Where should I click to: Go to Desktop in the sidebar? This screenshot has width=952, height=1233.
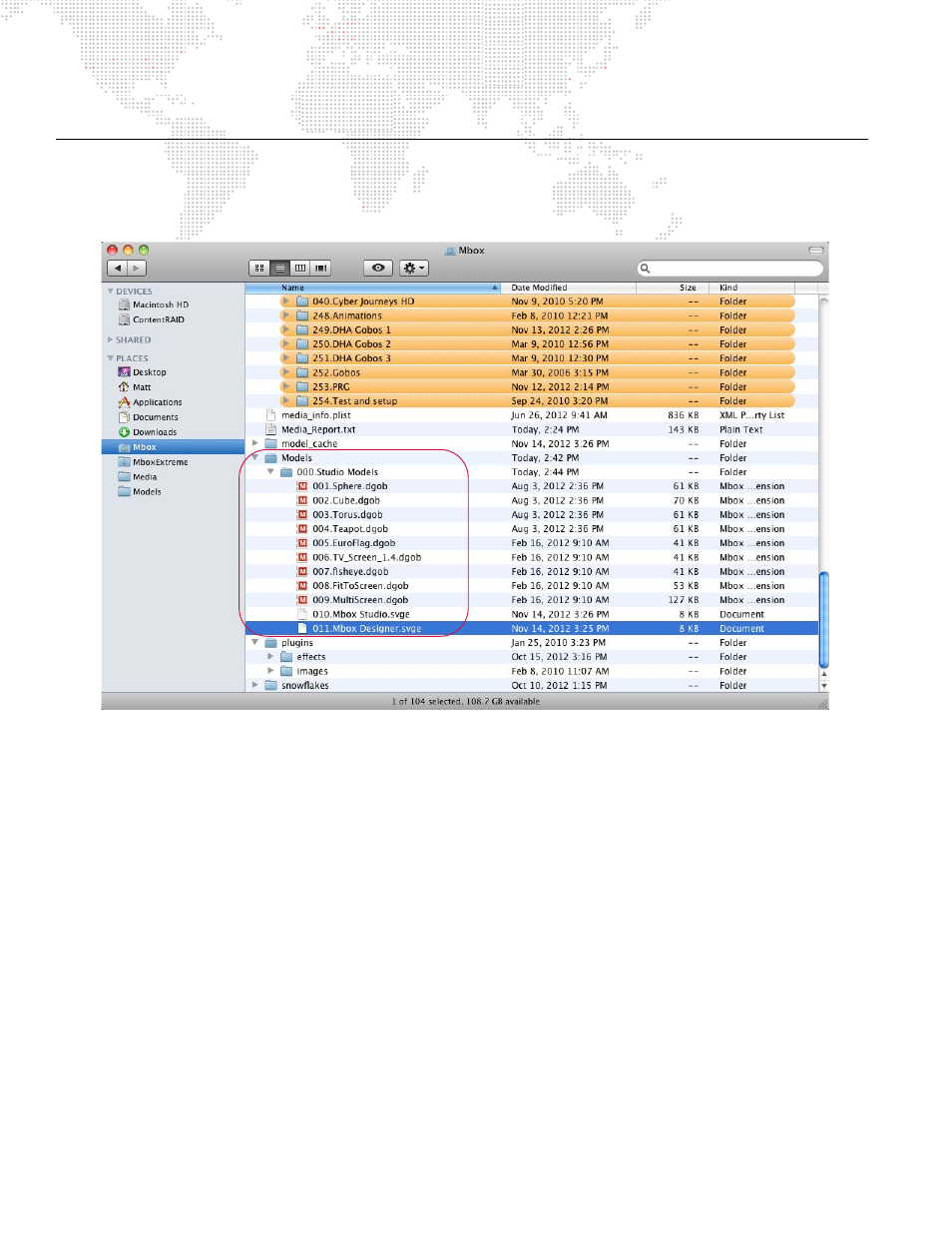149,372
